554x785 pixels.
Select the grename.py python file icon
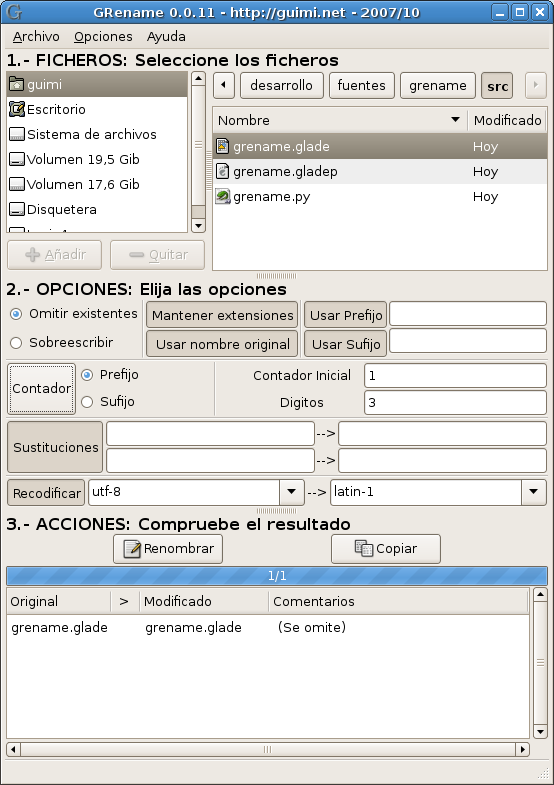[x=222, y=196]
